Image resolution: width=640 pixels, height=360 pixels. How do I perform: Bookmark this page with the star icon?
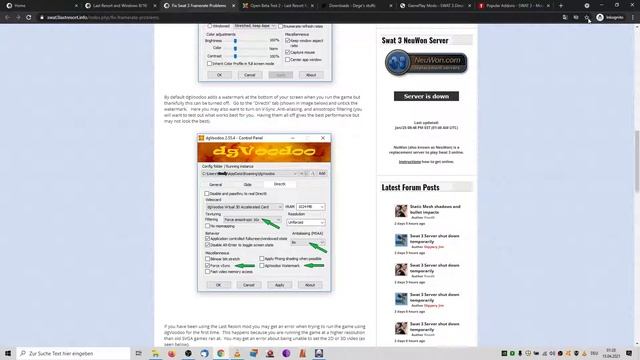587,18
